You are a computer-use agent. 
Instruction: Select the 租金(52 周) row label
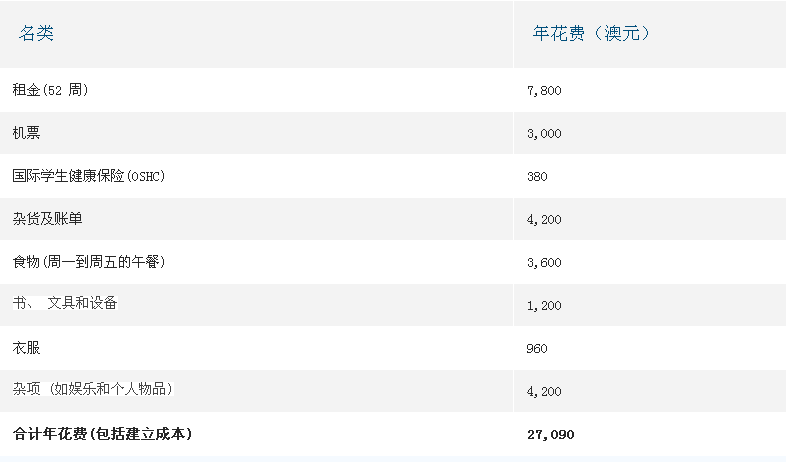(50, 90)
